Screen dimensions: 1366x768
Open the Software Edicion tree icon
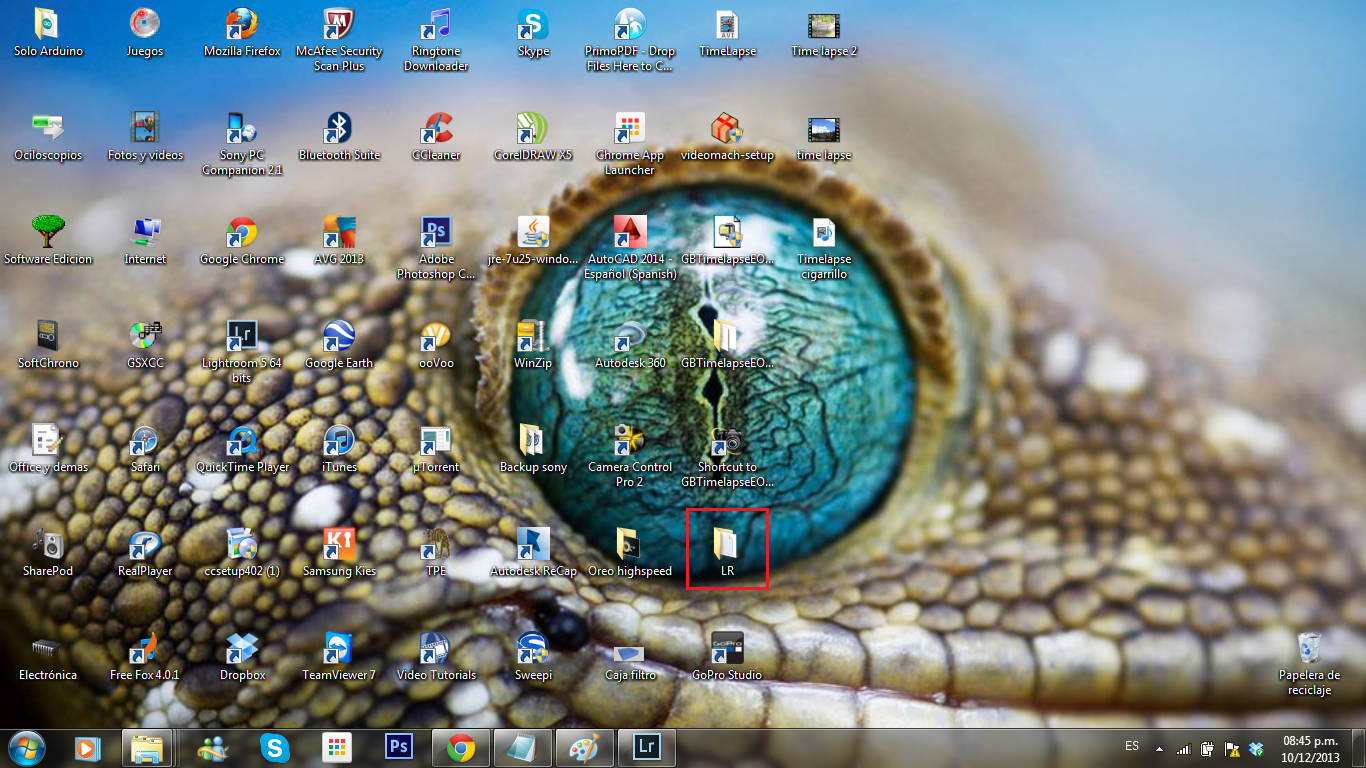pyautogui.click(x=48, y=241)
